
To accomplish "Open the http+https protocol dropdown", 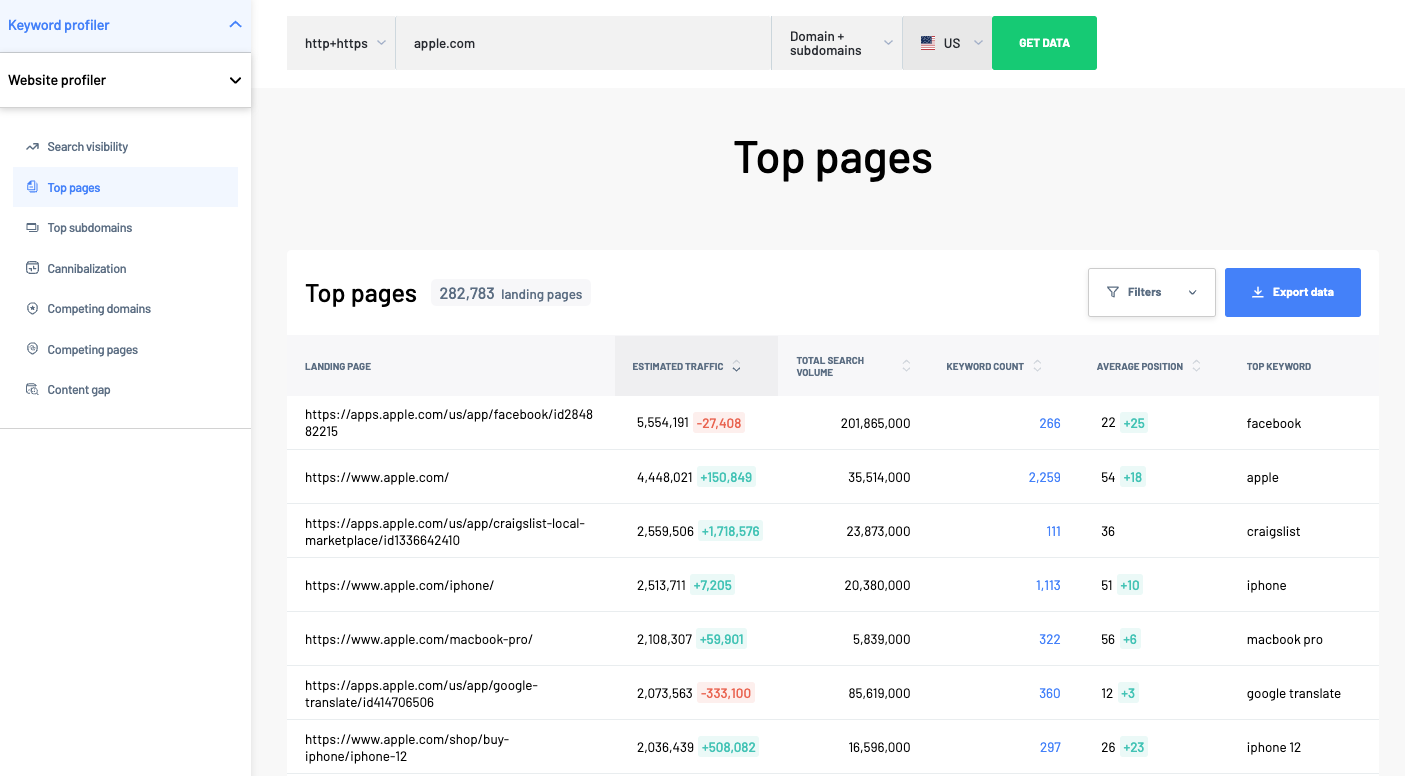I will point(341,42).
